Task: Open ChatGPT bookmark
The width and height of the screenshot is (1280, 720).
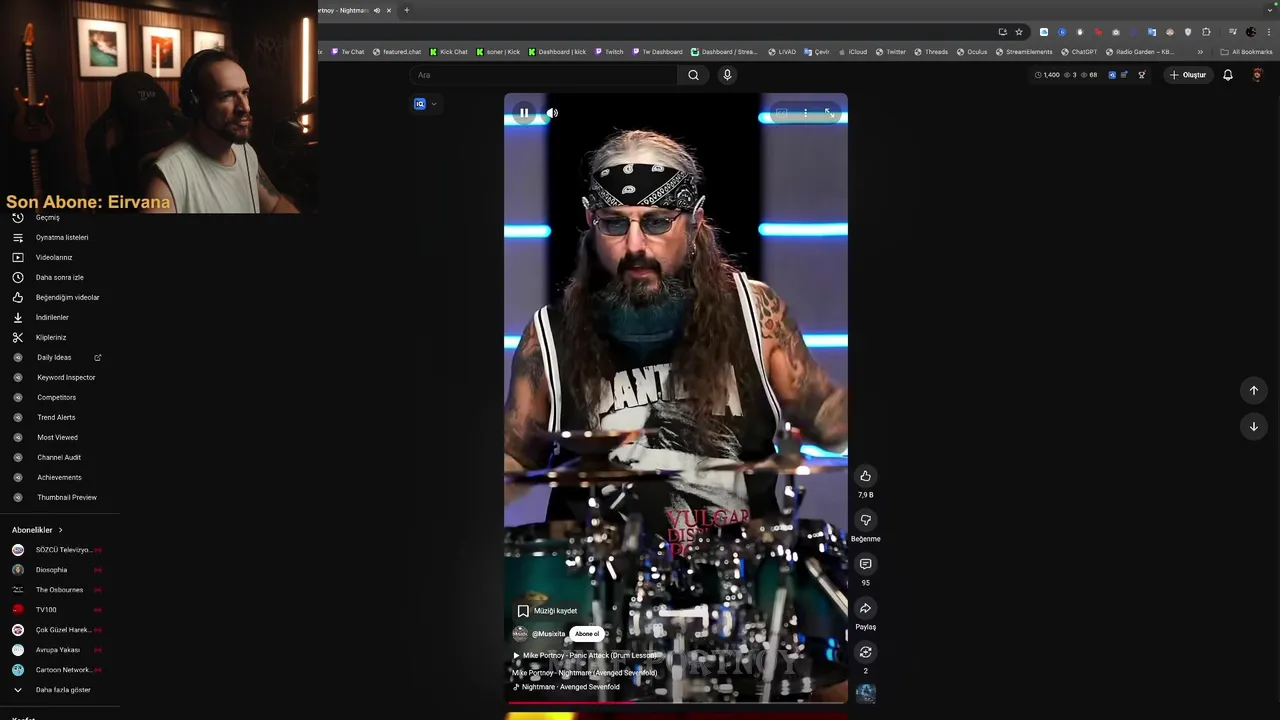Action: [x=1079, y=52]
